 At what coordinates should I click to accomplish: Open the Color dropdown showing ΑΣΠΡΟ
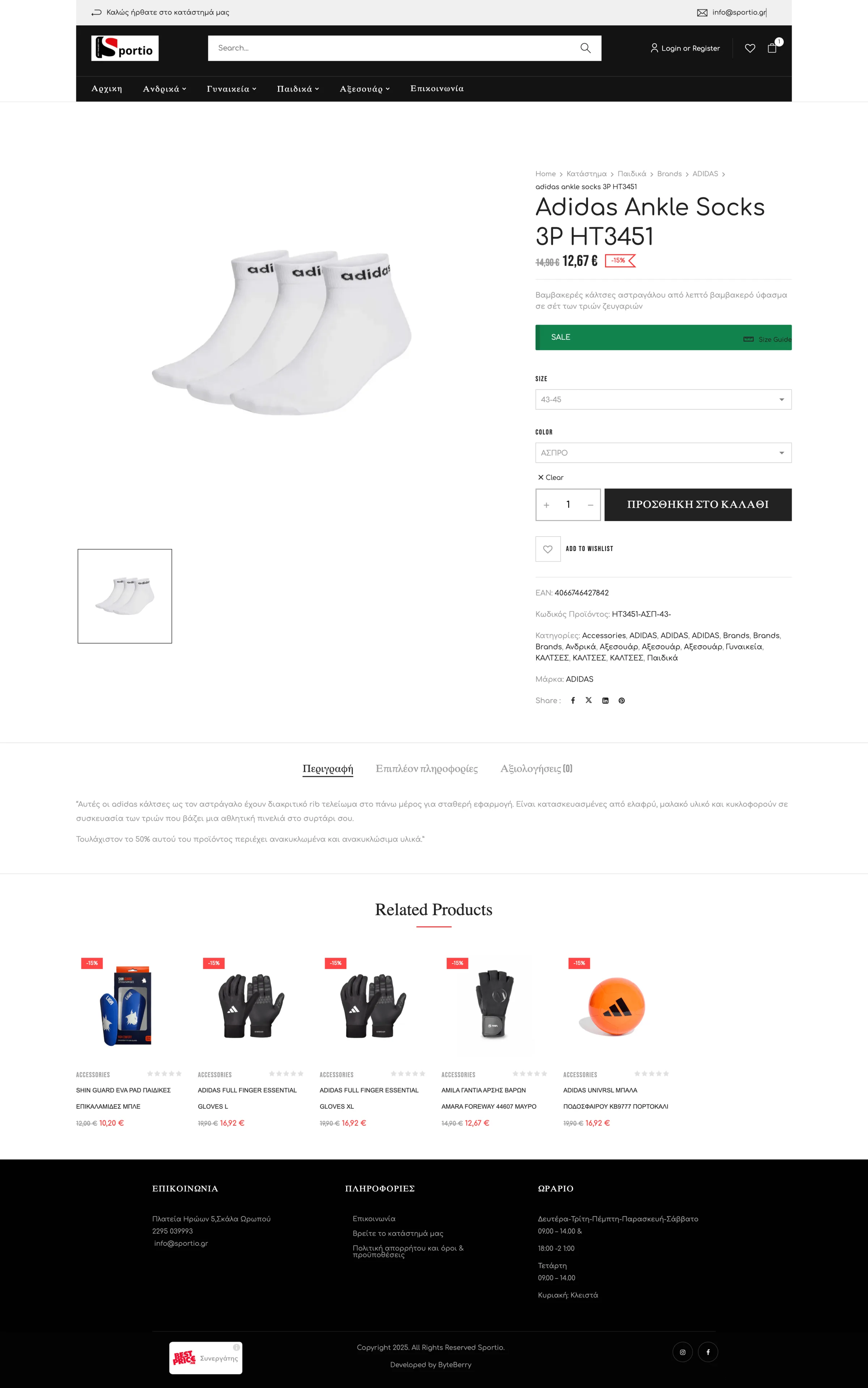pos(663,453)
